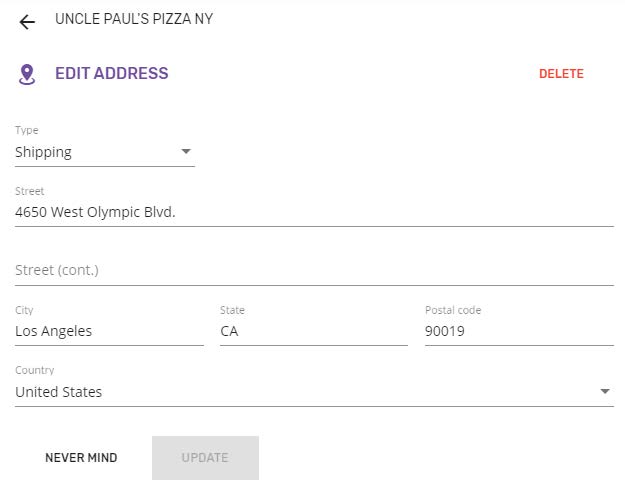Click the NEVER MIND button
625x487 pixels.
pos(81,458)
